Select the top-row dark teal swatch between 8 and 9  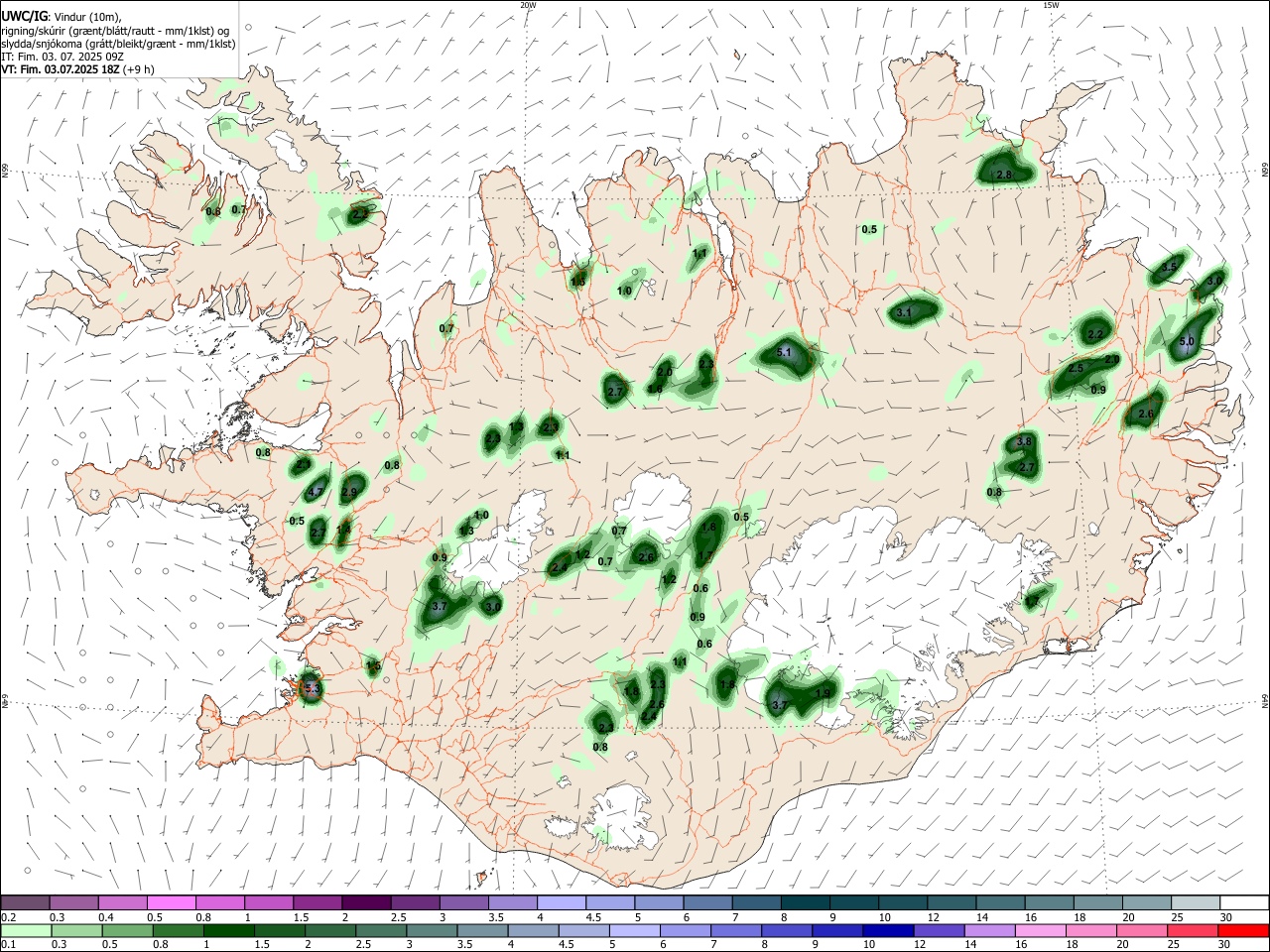coord(806,903)
